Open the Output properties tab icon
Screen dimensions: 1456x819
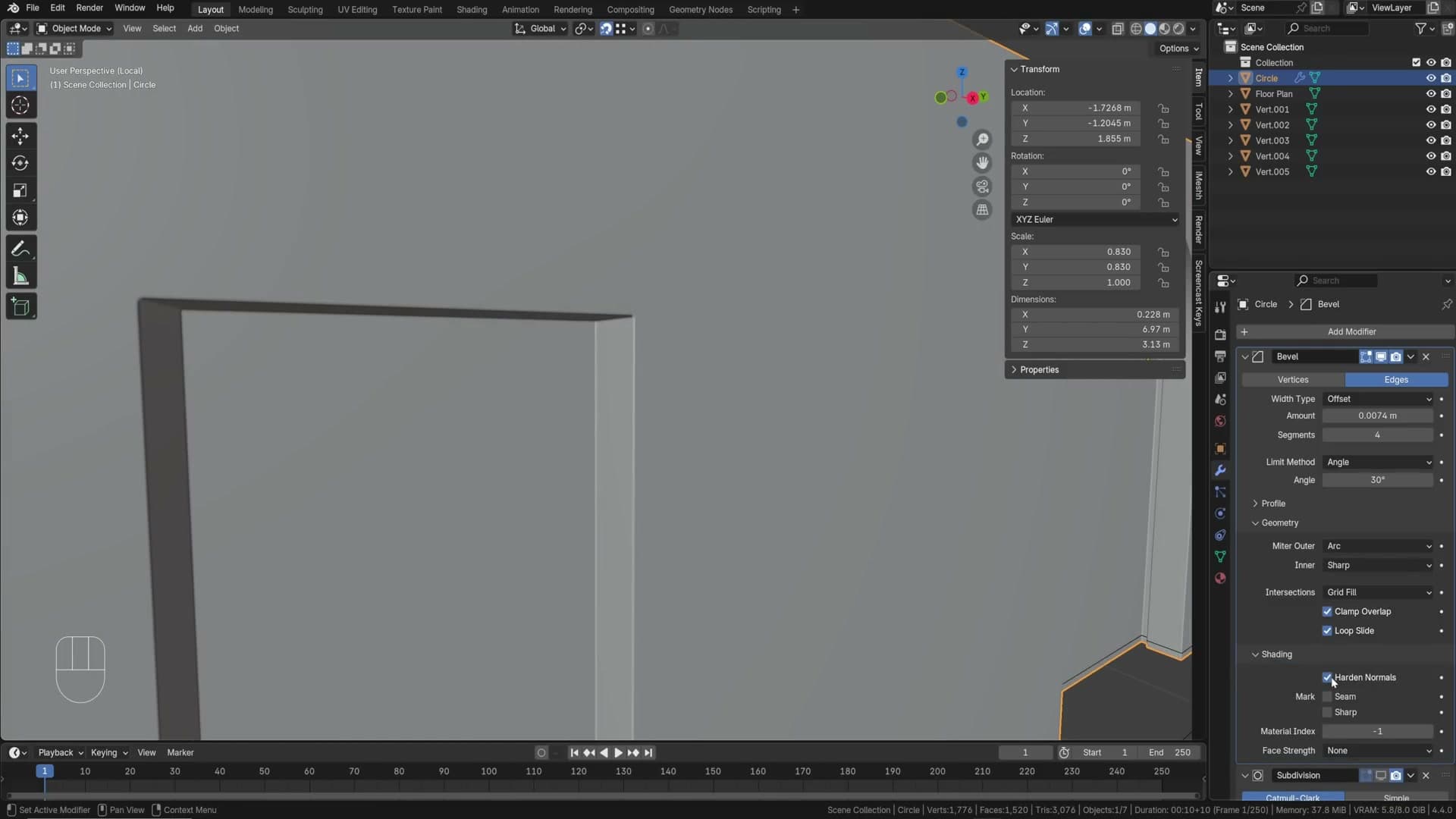tap(1220, 356)
